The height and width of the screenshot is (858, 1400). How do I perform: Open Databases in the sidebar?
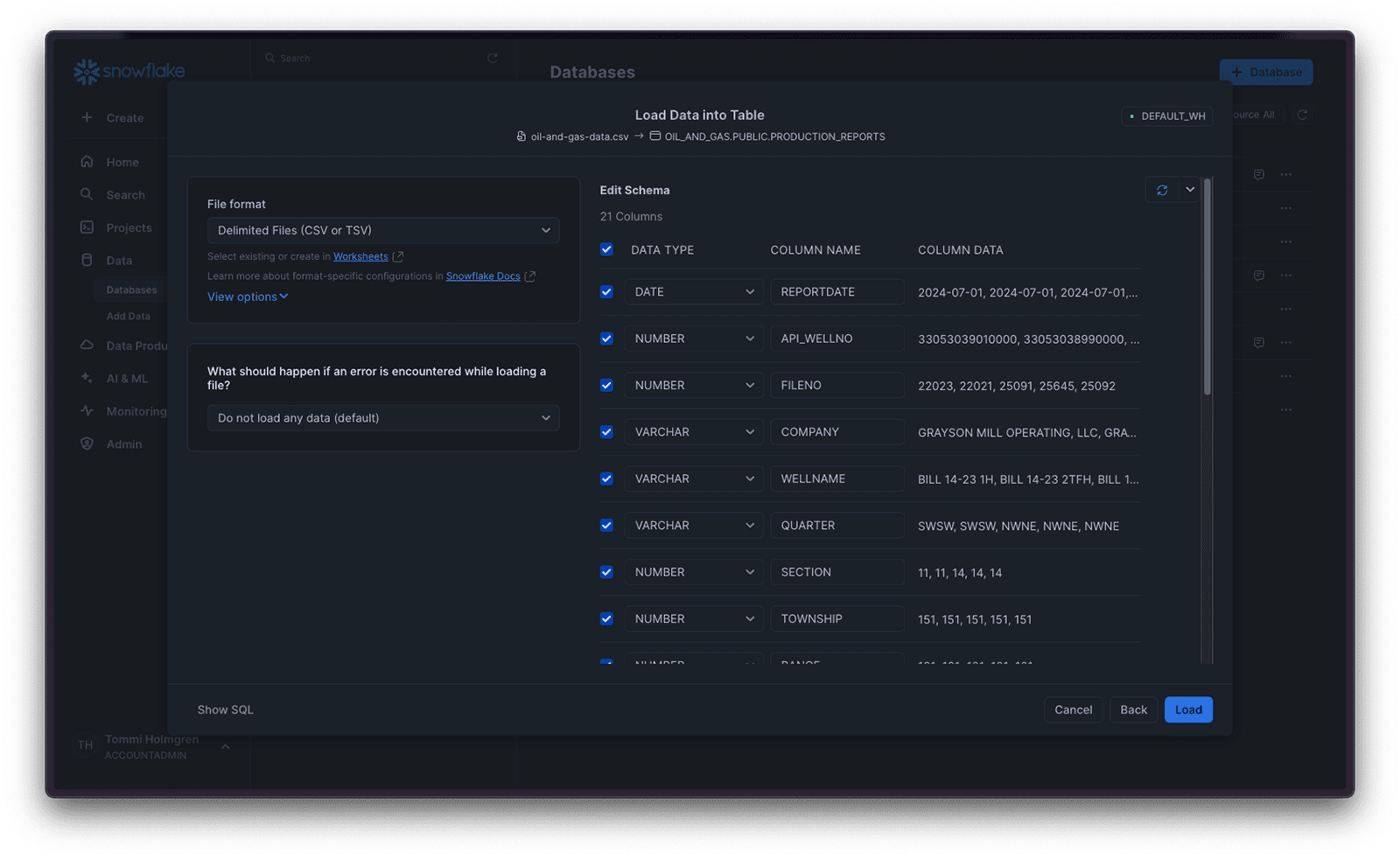(x=131, y=289)
